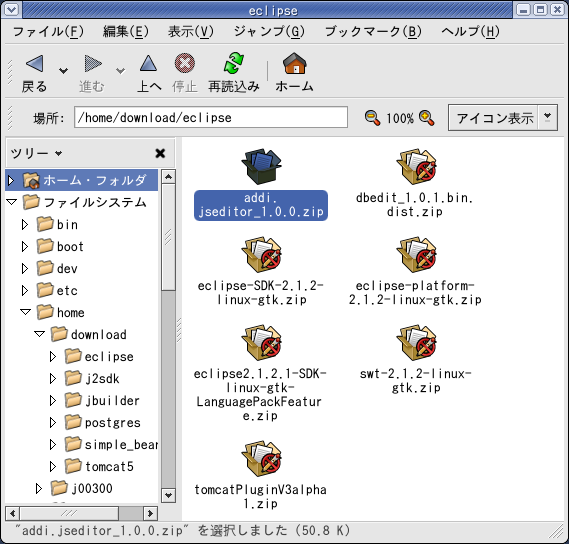Image resolution: width=569 pixels, height=544 pixels.
Task: Click tree scrollbar down arrow
Action: [168, 495]
